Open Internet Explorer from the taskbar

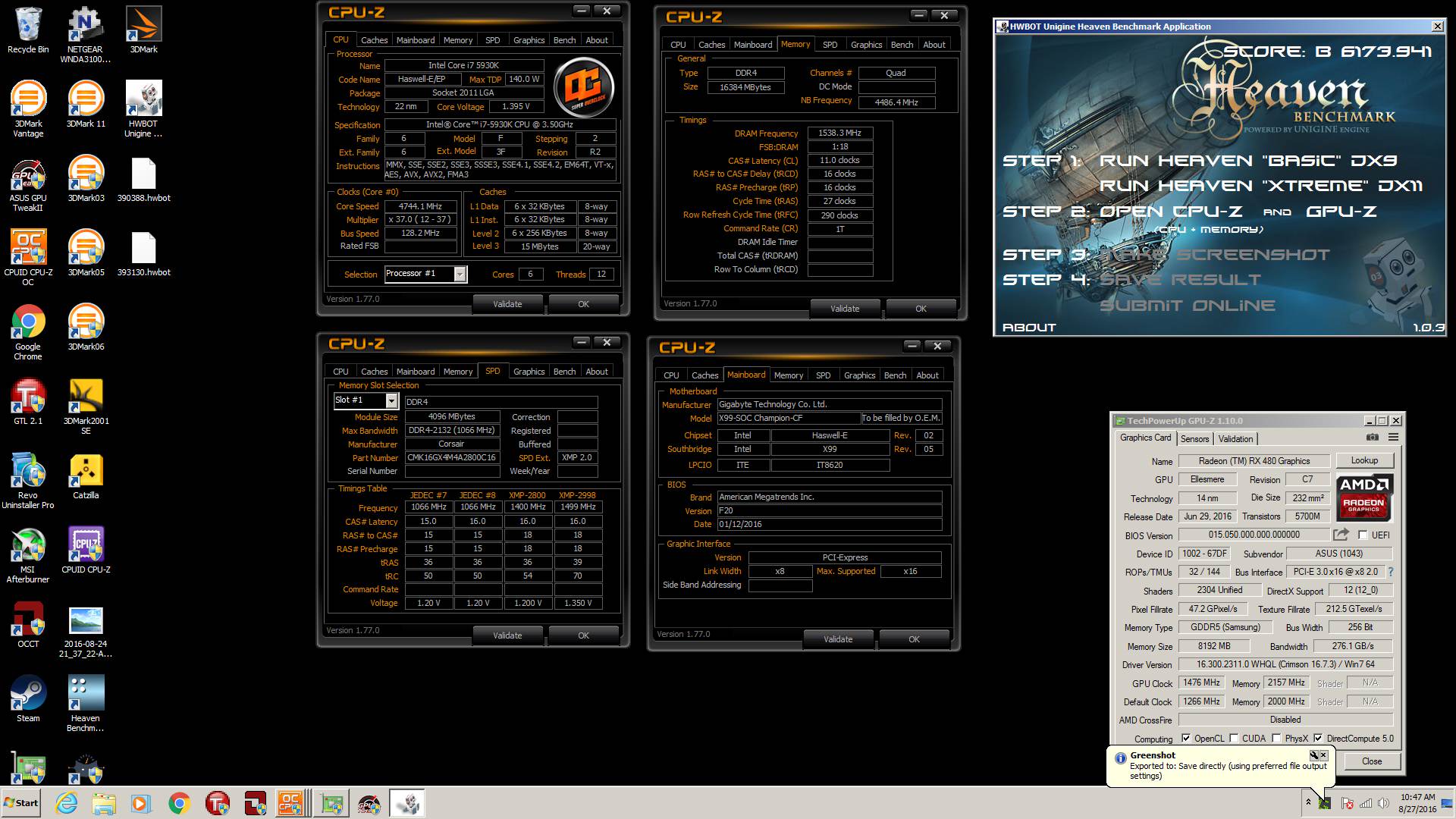pyautogui.click(x=66, y=803)
